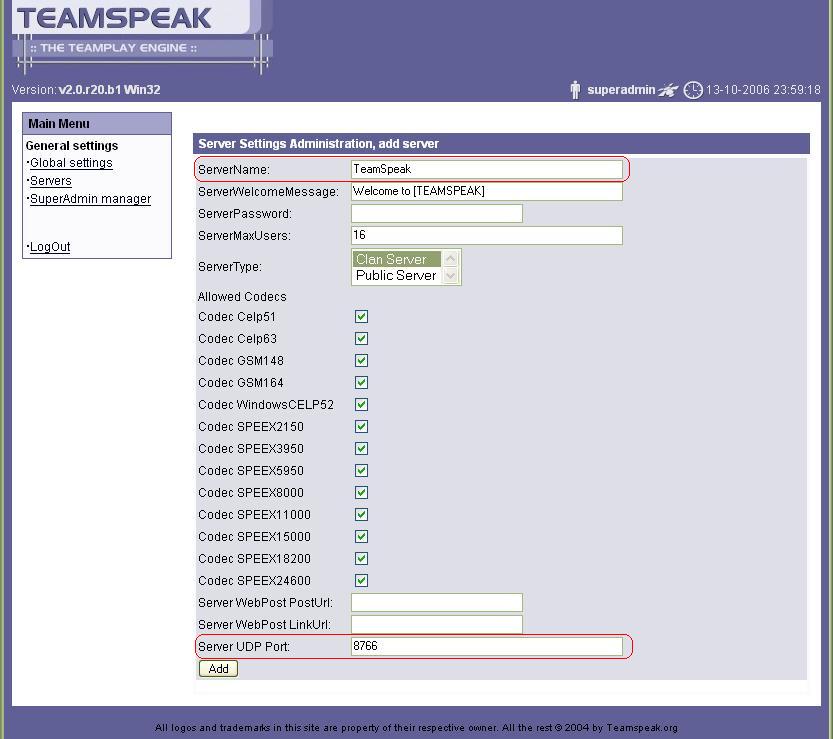Click the Main Menu header
This screenshot has height=739, width=833.
coord(97,124)
